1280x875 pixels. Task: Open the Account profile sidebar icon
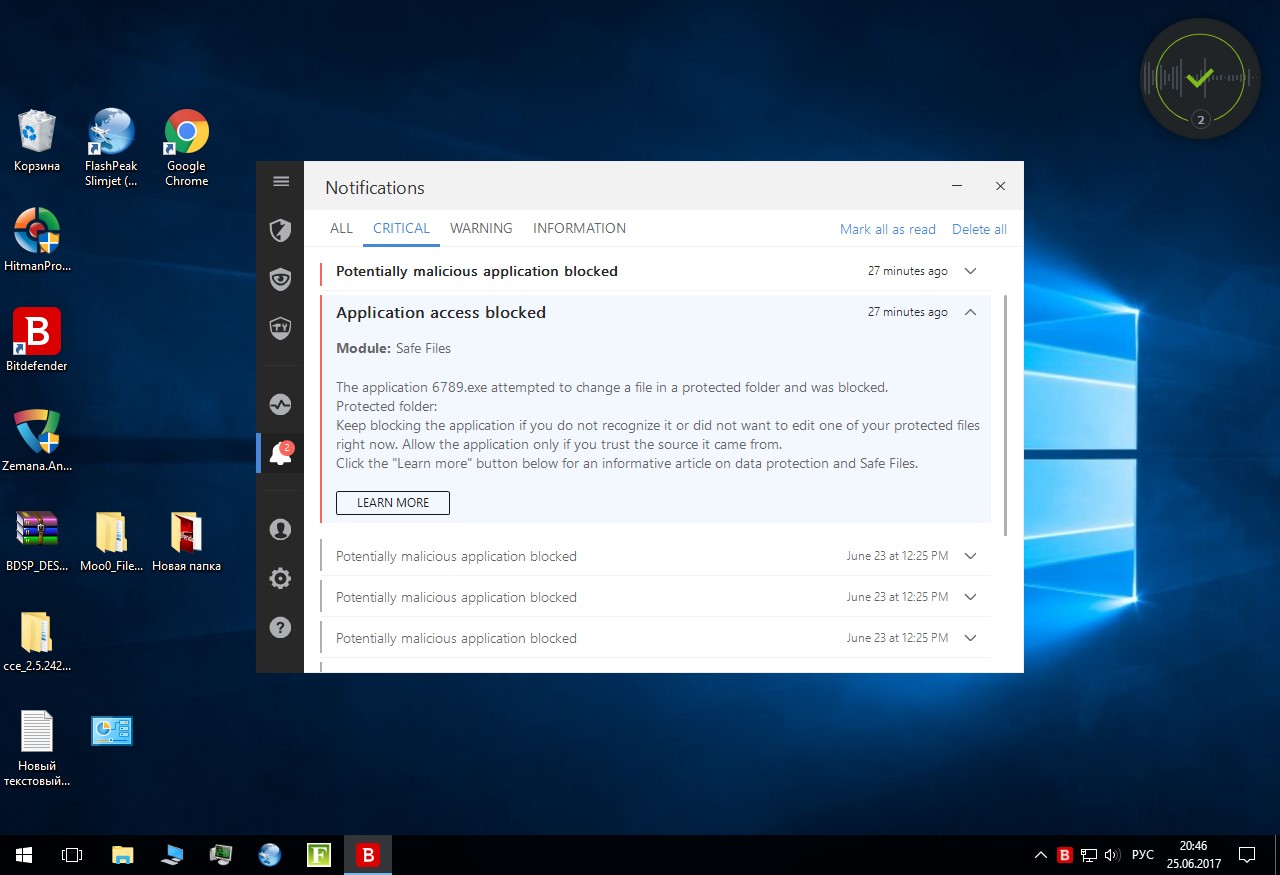coord(281,530)
